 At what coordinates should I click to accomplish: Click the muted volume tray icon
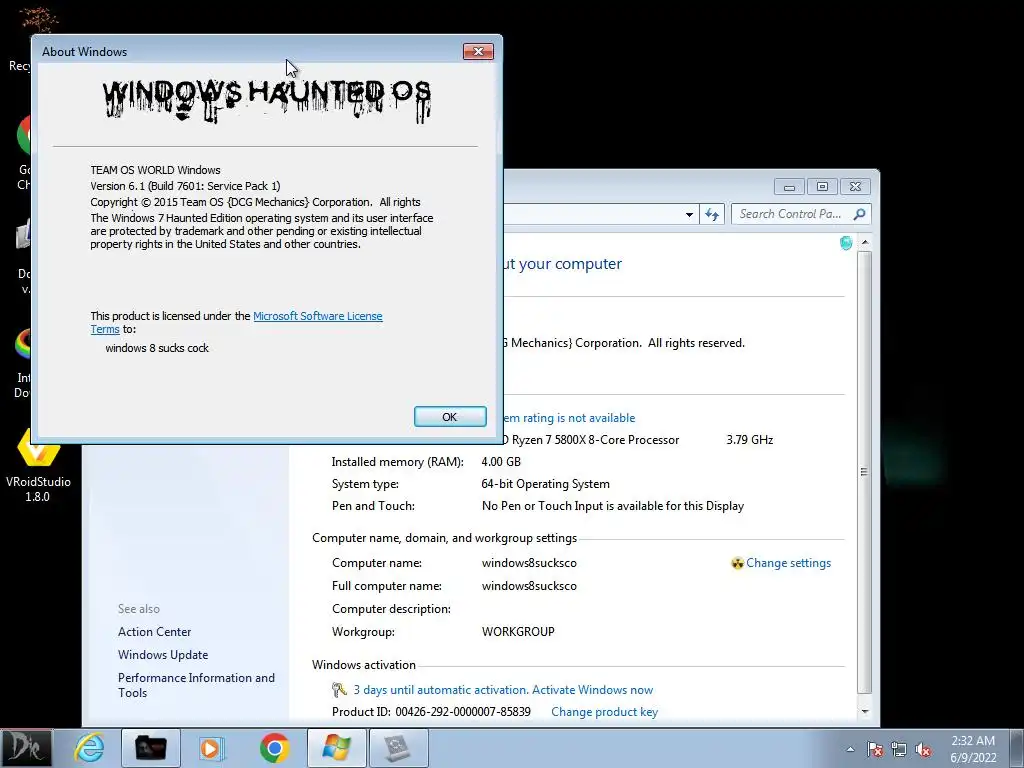point(923,749)
